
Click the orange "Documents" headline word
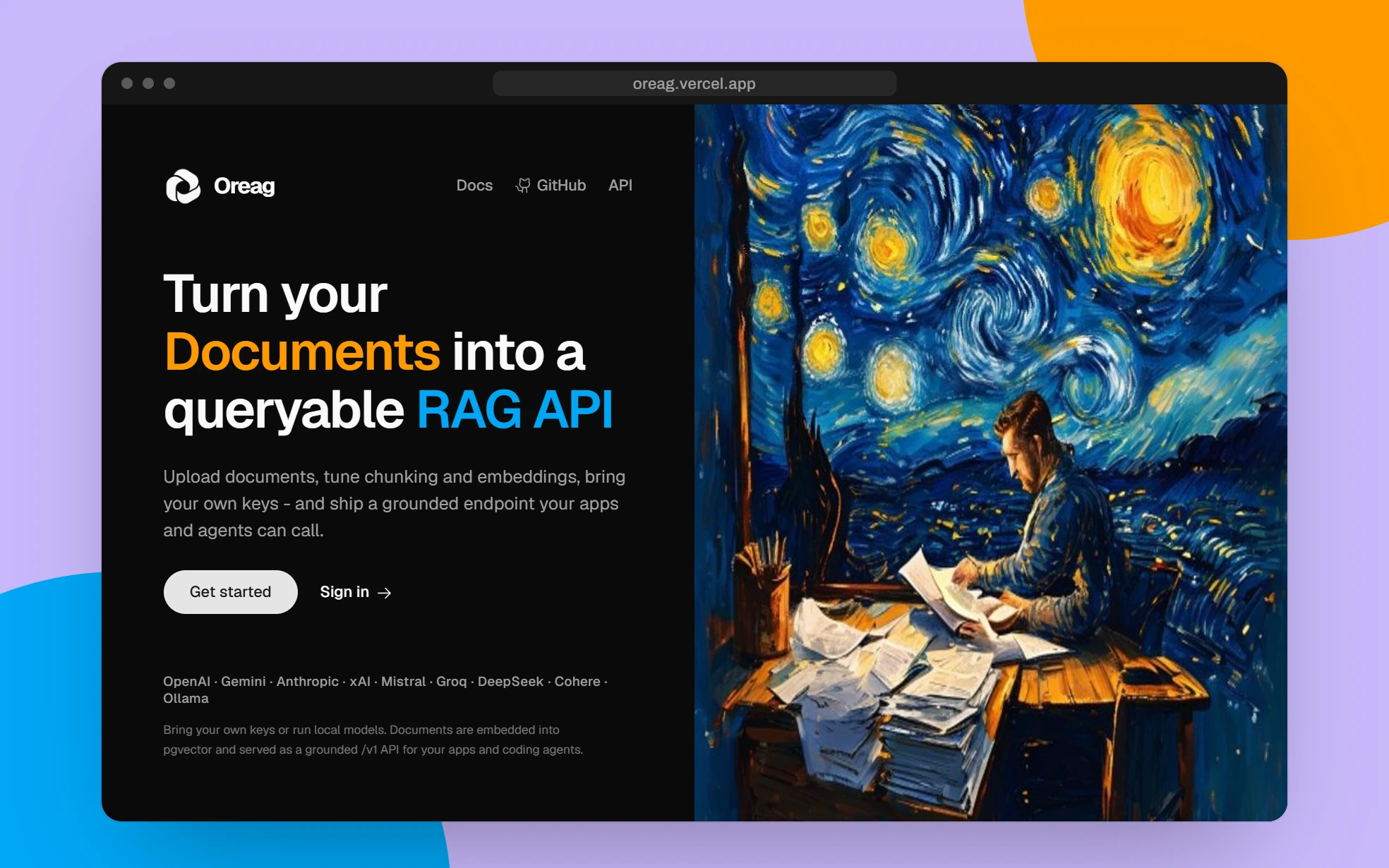point(303,351)
